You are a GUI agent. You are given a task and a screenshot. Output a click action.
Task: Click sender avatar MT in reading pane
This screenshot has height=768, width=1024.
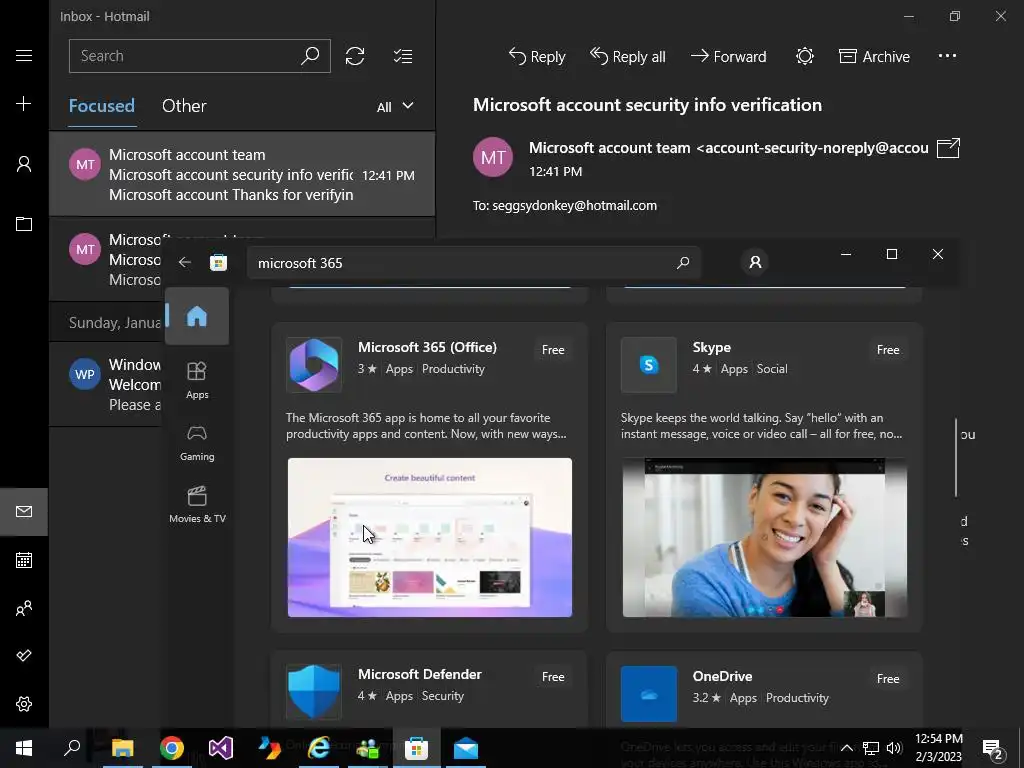[492, 157]
